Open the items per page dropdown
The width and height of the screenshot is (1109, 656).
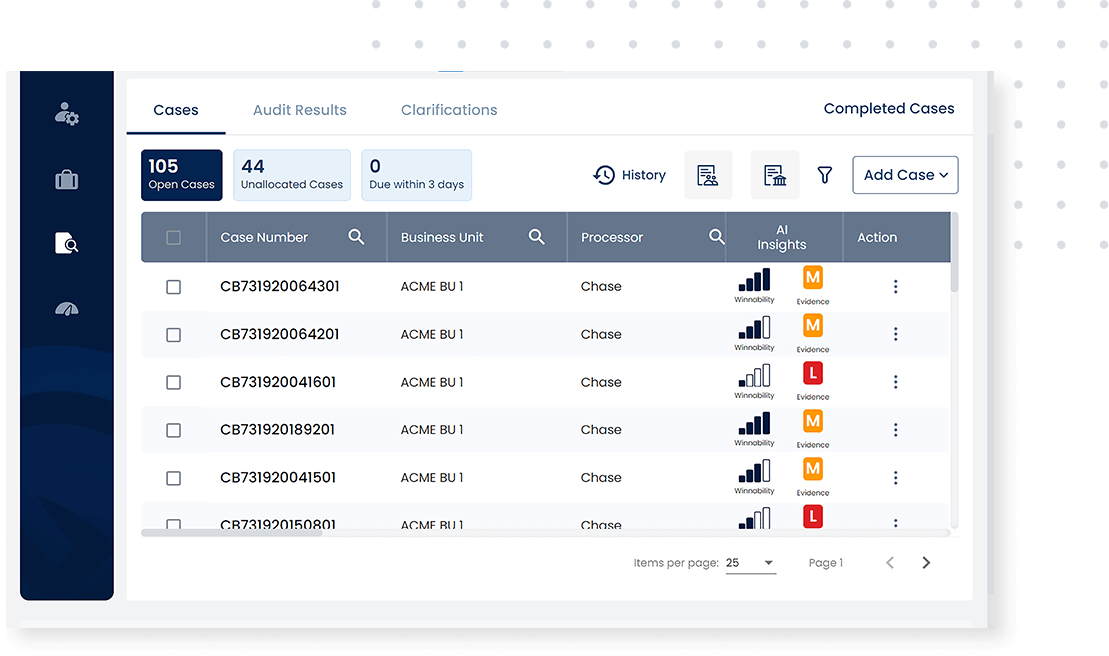[750, 563]
